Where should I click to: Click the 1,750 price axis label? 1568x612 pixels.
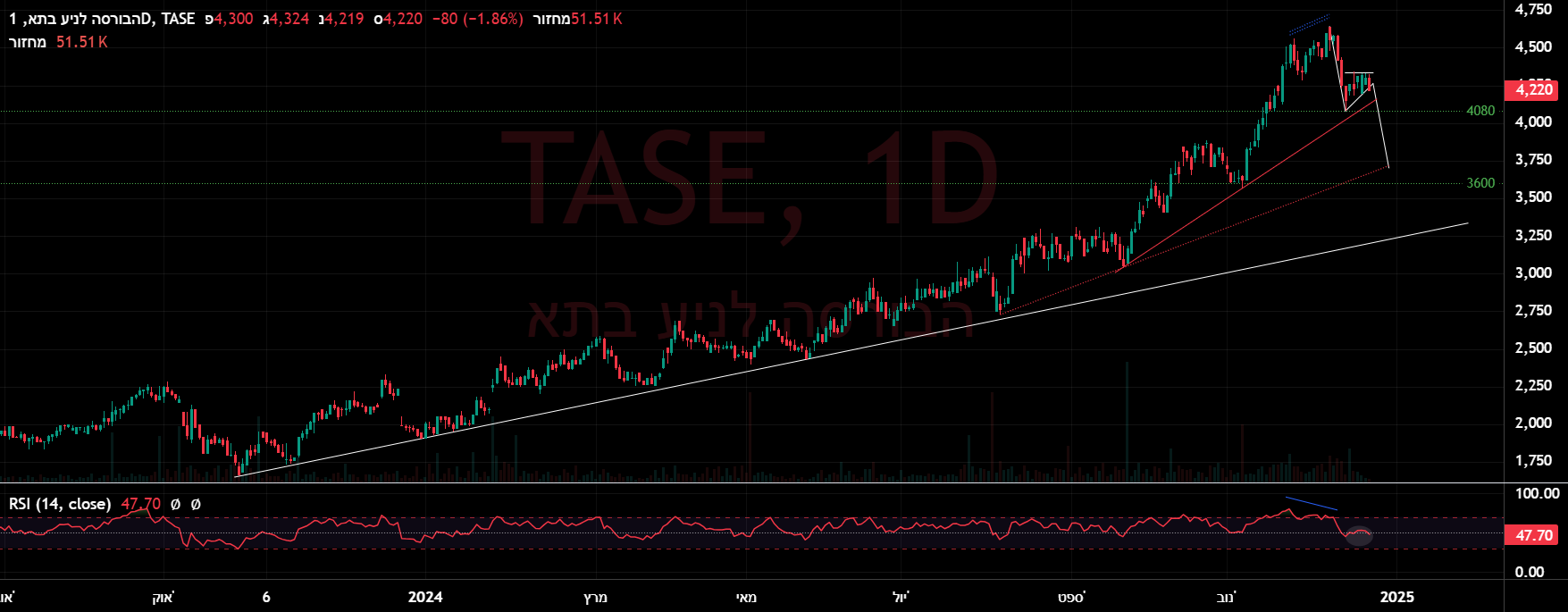coord(1533,461)
